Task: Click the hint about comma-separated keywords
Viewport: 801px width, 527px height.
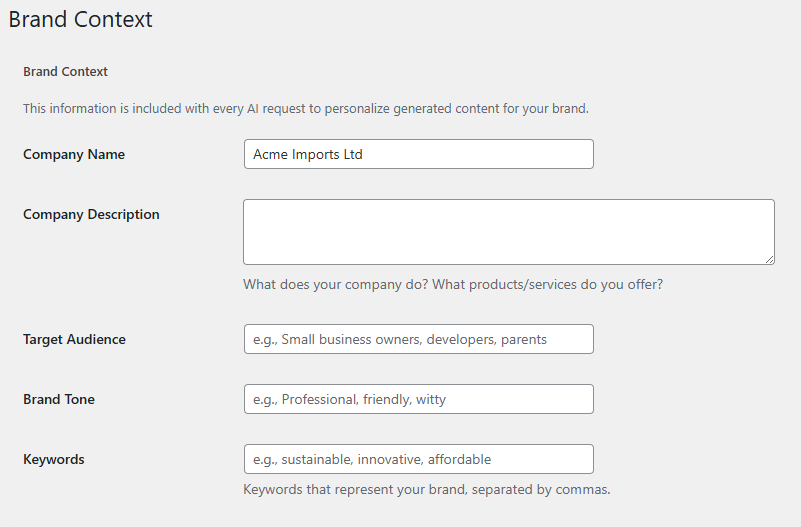Action: coord(427,490)
